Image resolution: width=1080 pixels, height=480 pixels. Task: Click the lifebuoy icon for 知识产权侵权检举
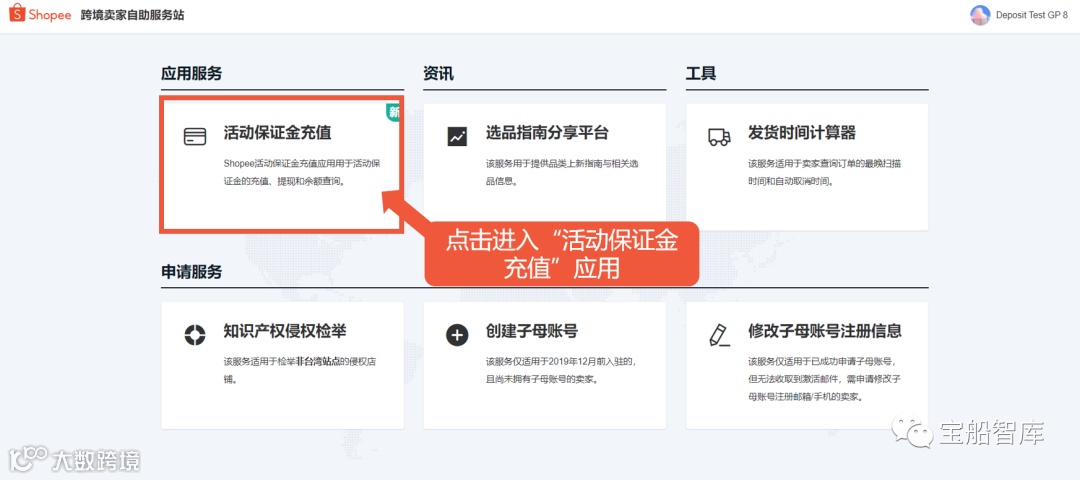[195, 335]
